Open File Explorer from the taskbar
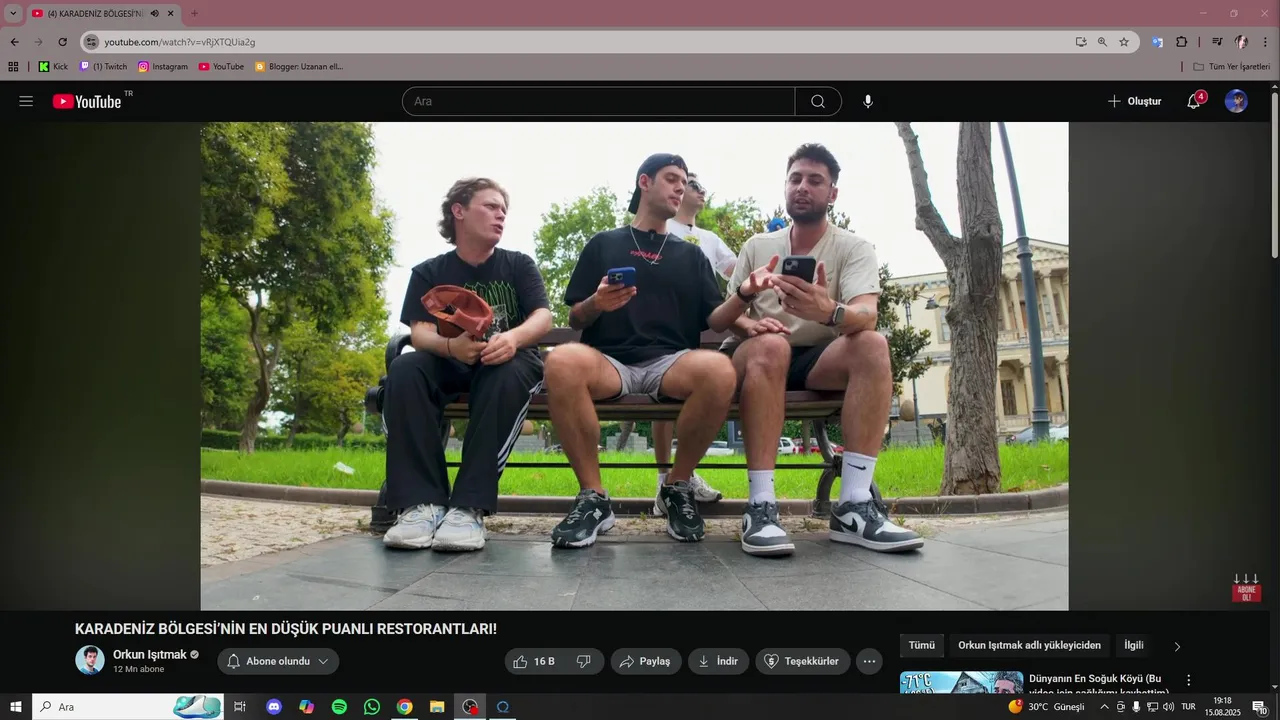 tap(437, 707)
